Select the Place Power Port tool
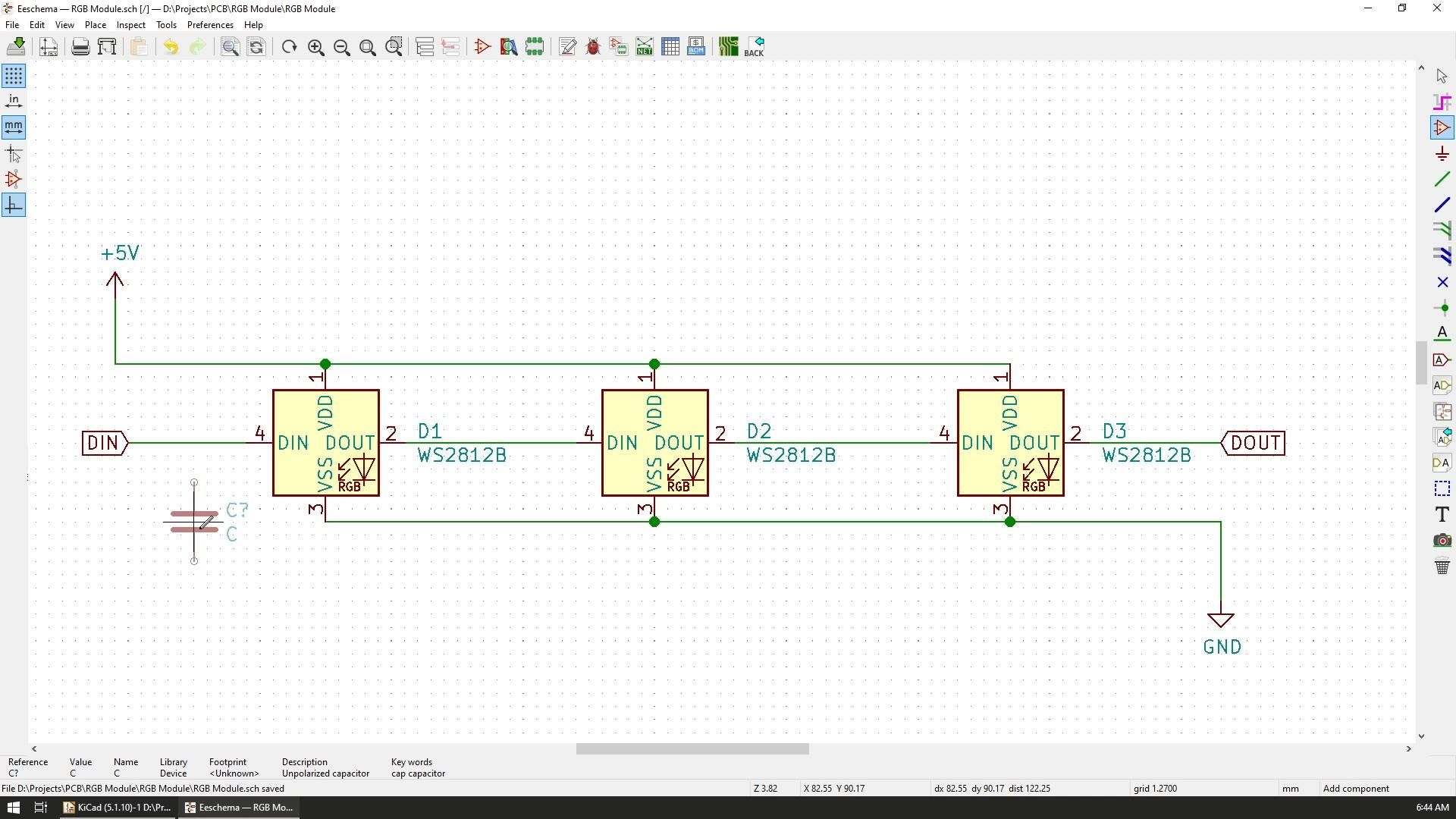1456x819 pixels. 1443,153
